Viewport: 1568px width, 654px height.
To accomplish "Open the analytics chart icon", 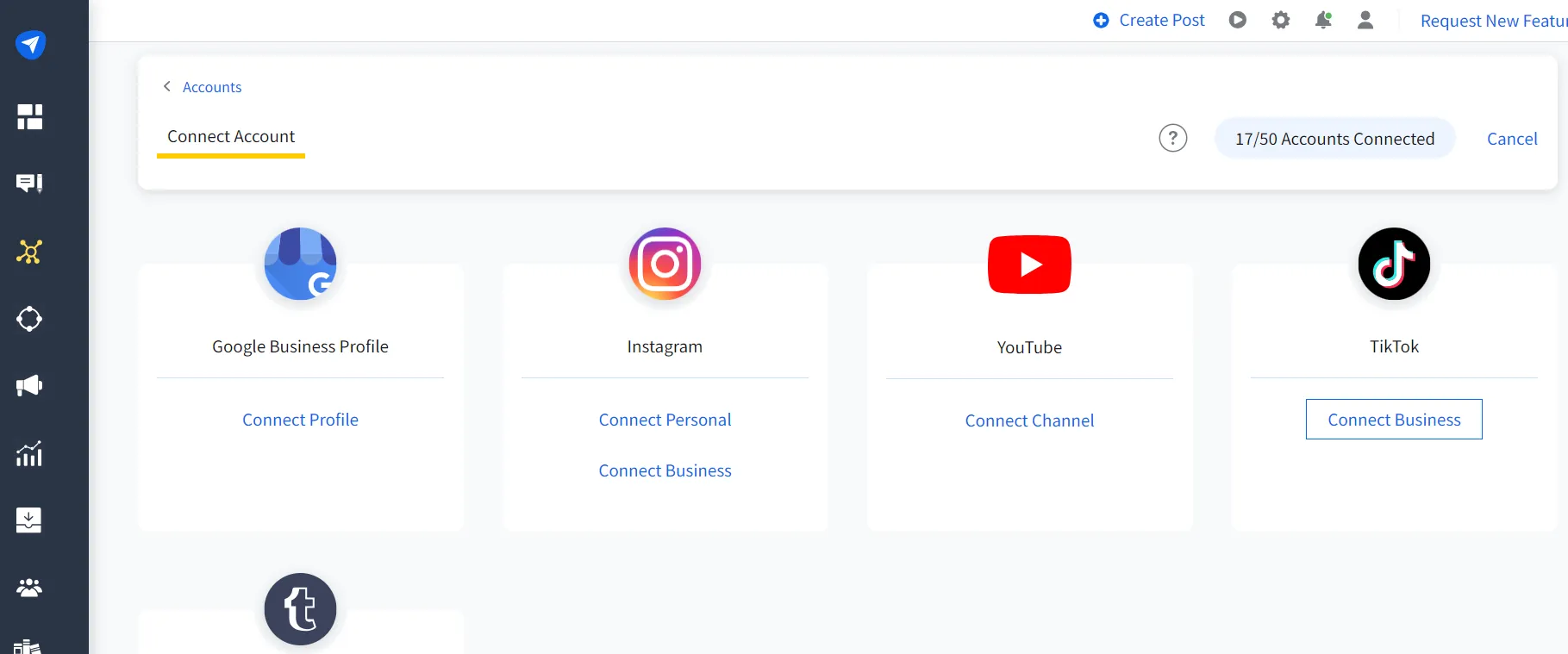I will coord(29,453).
